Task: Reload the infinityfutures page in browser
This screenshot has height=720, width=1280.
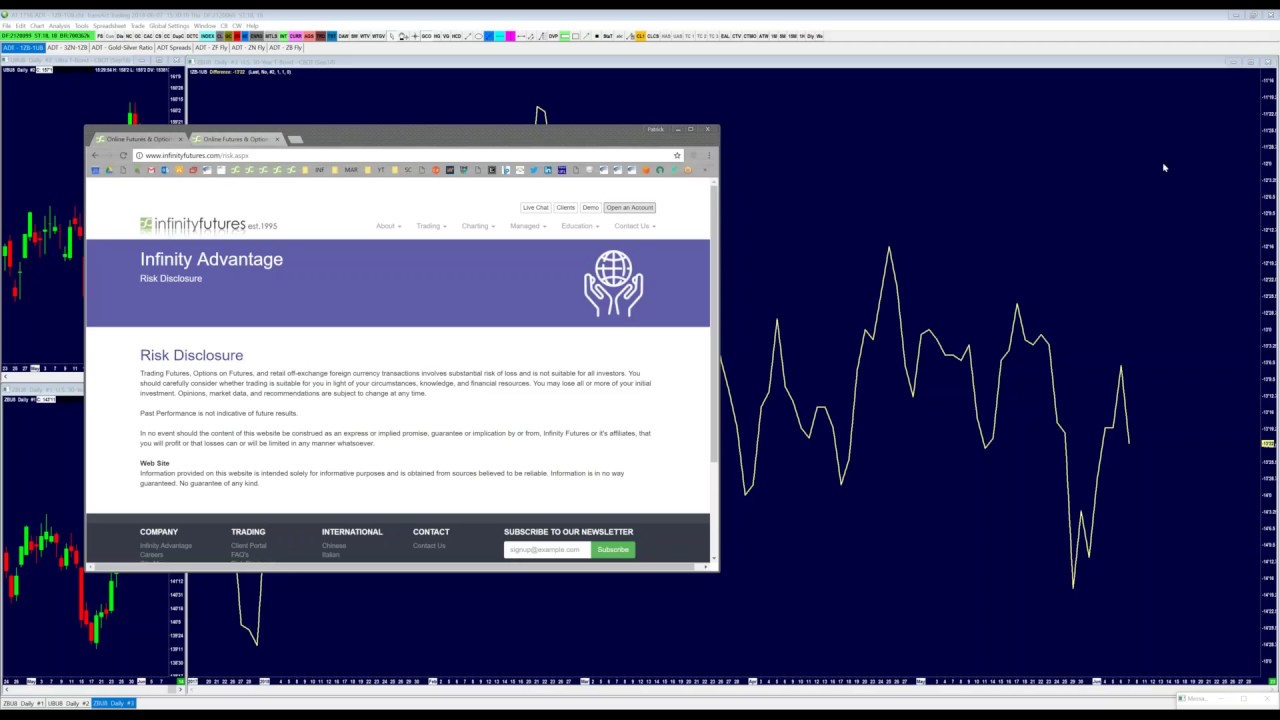Action: [123, 155]
